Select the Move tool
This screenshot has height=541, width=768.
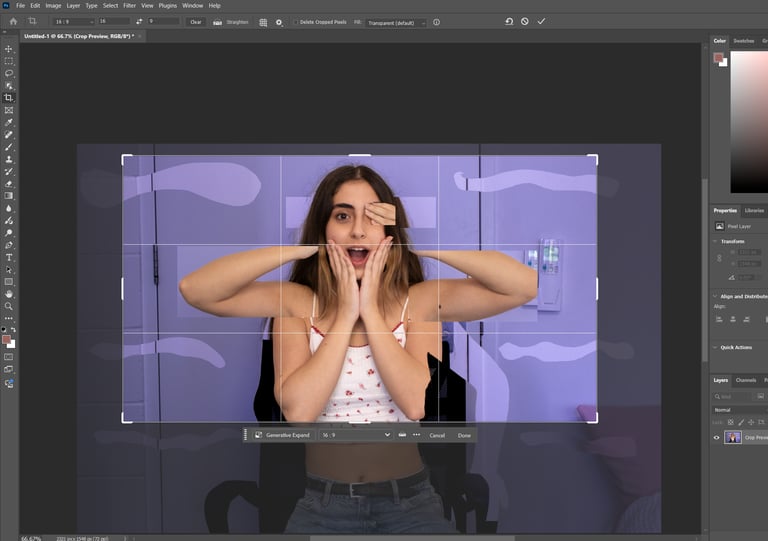tap(9, 49)
